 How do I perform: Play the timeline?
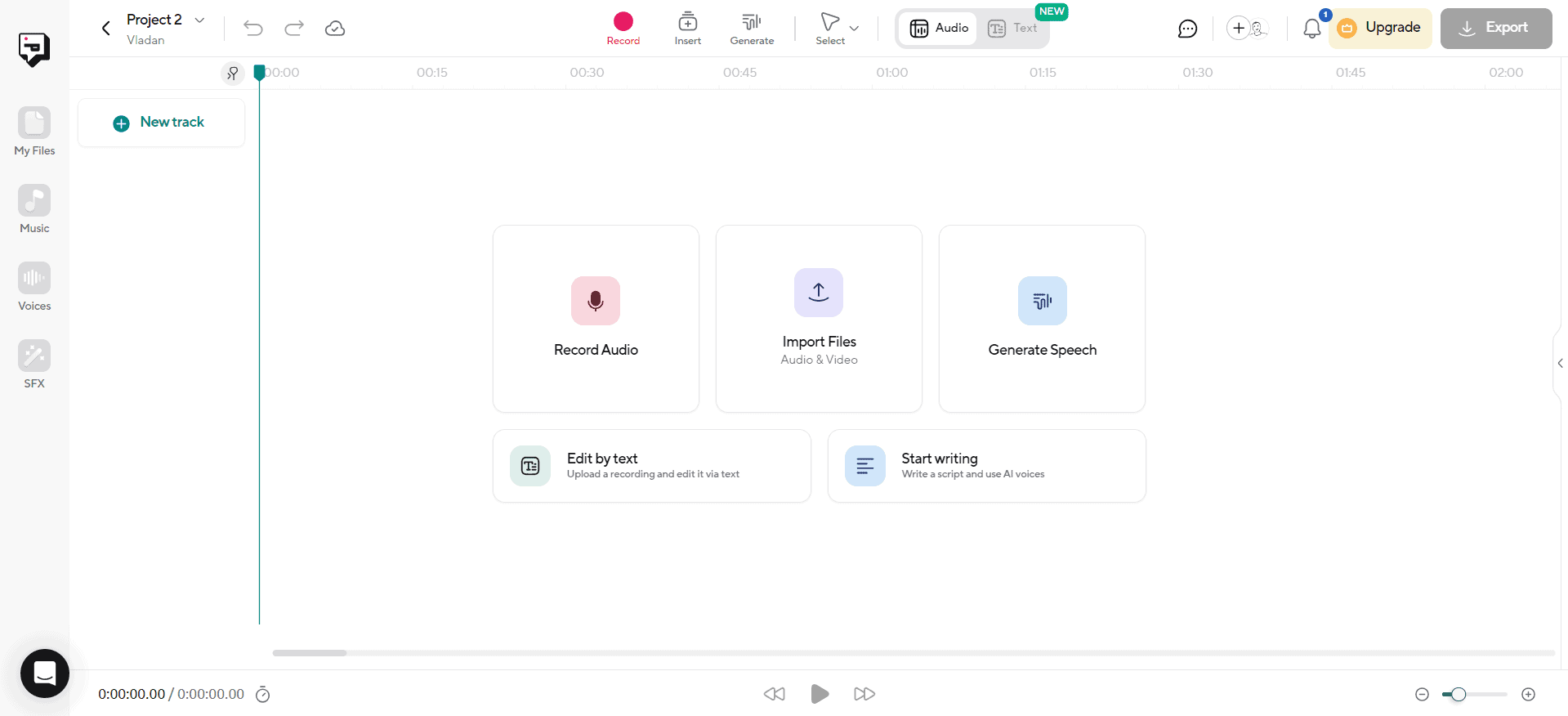coord(820,694)
